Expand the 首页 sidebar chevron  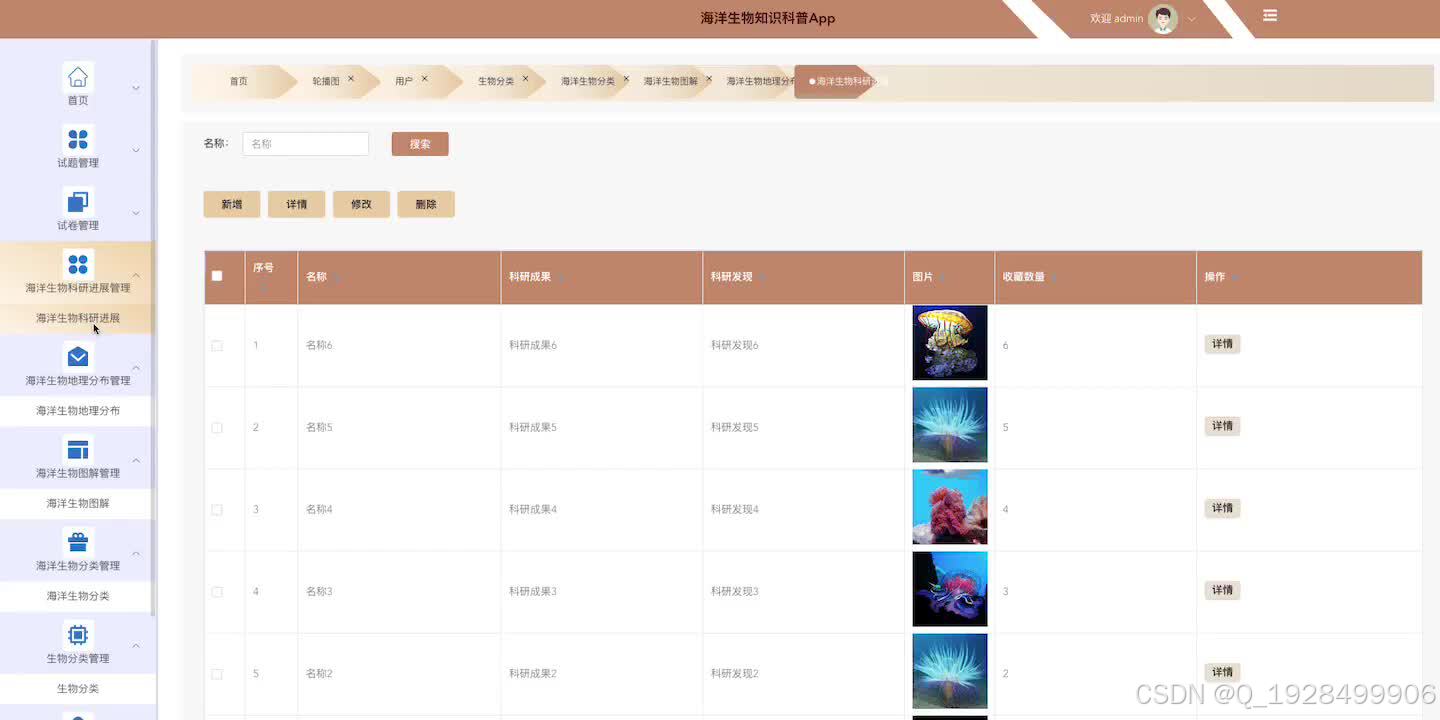136,88
